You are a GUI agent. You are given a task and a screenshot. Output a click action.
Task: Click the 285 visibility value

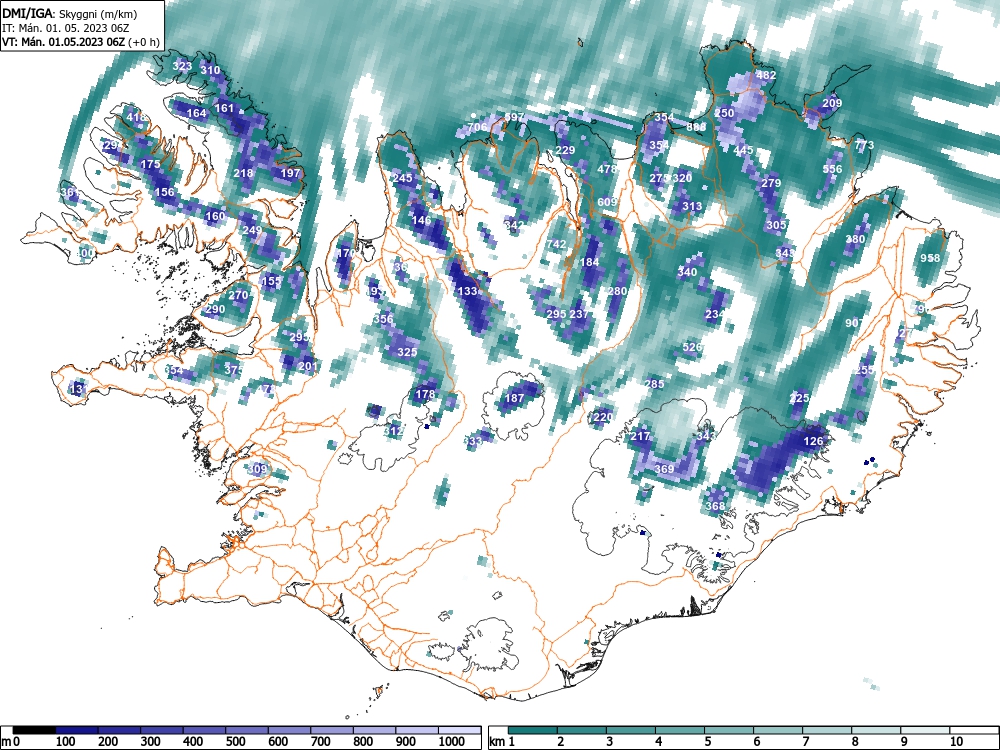click(654, 384)
